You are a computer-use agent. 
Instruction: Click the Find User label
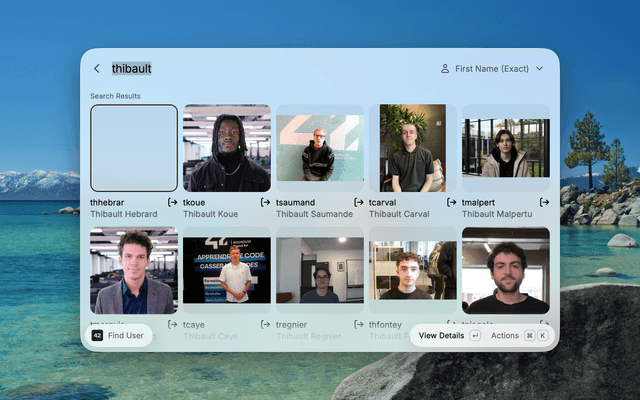[126, 336]
